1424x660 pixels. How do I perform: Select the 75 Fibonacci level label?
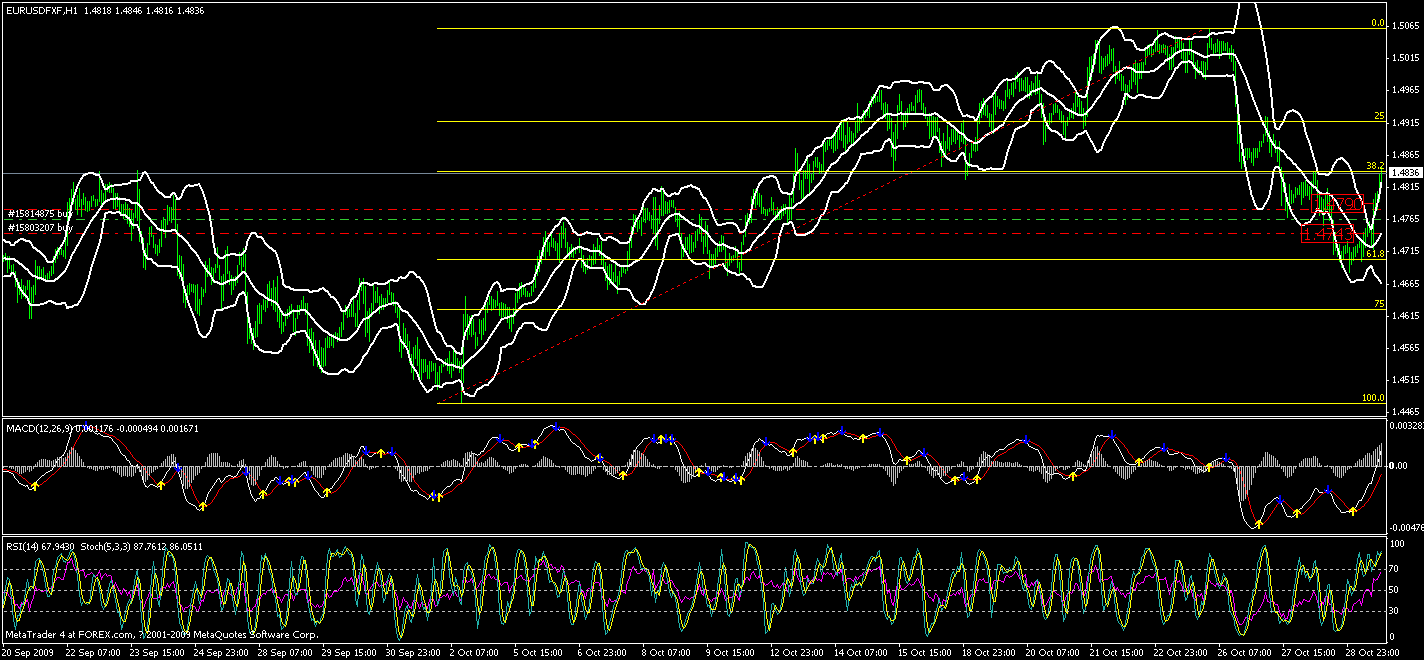pyautogui.click(x=1378, y=303)
